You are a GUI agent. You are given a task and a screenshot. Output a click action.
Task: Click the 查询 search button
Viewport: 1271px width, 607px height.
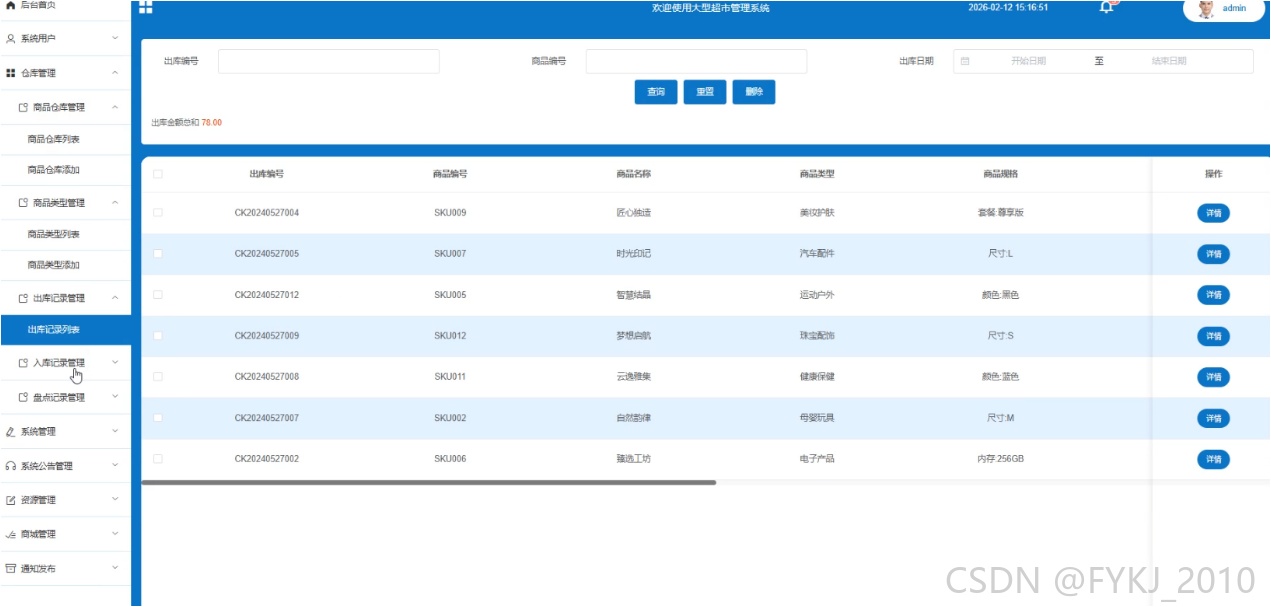tap(656, 92)
